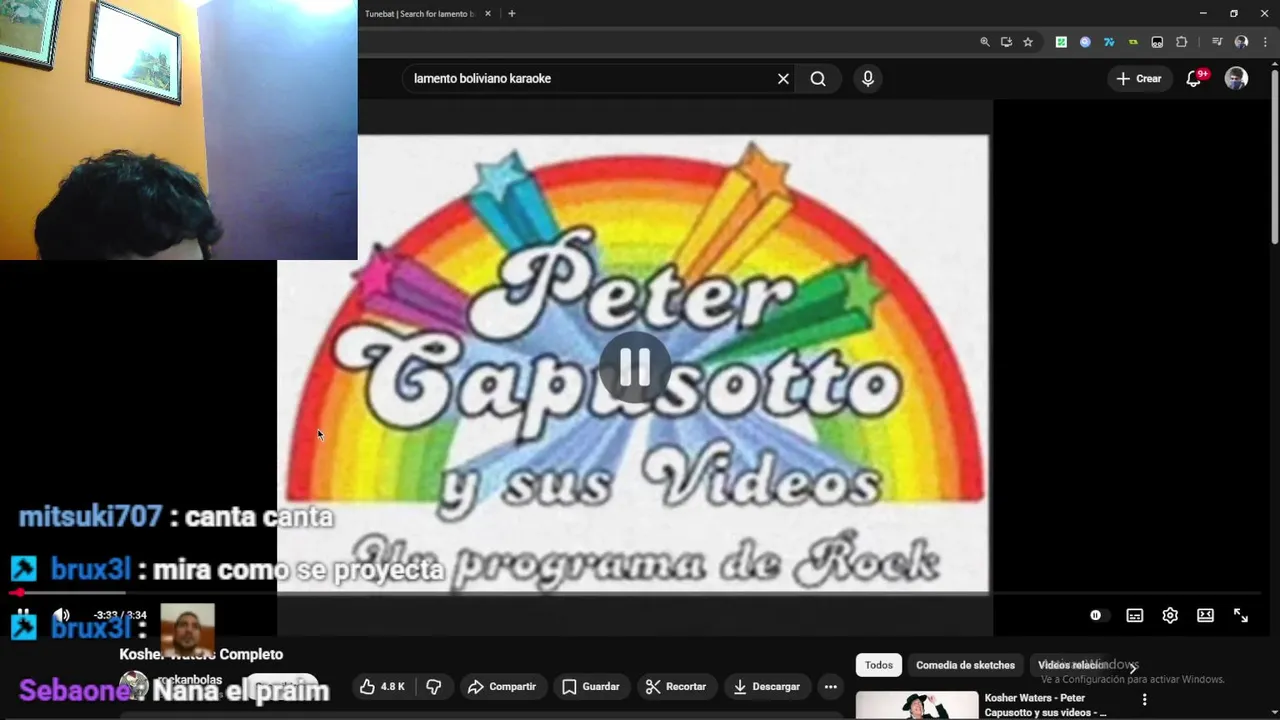Open the Extensions puzzle menu
The width and height of the screenshot is (1280, 720).
coord(1181,42)
